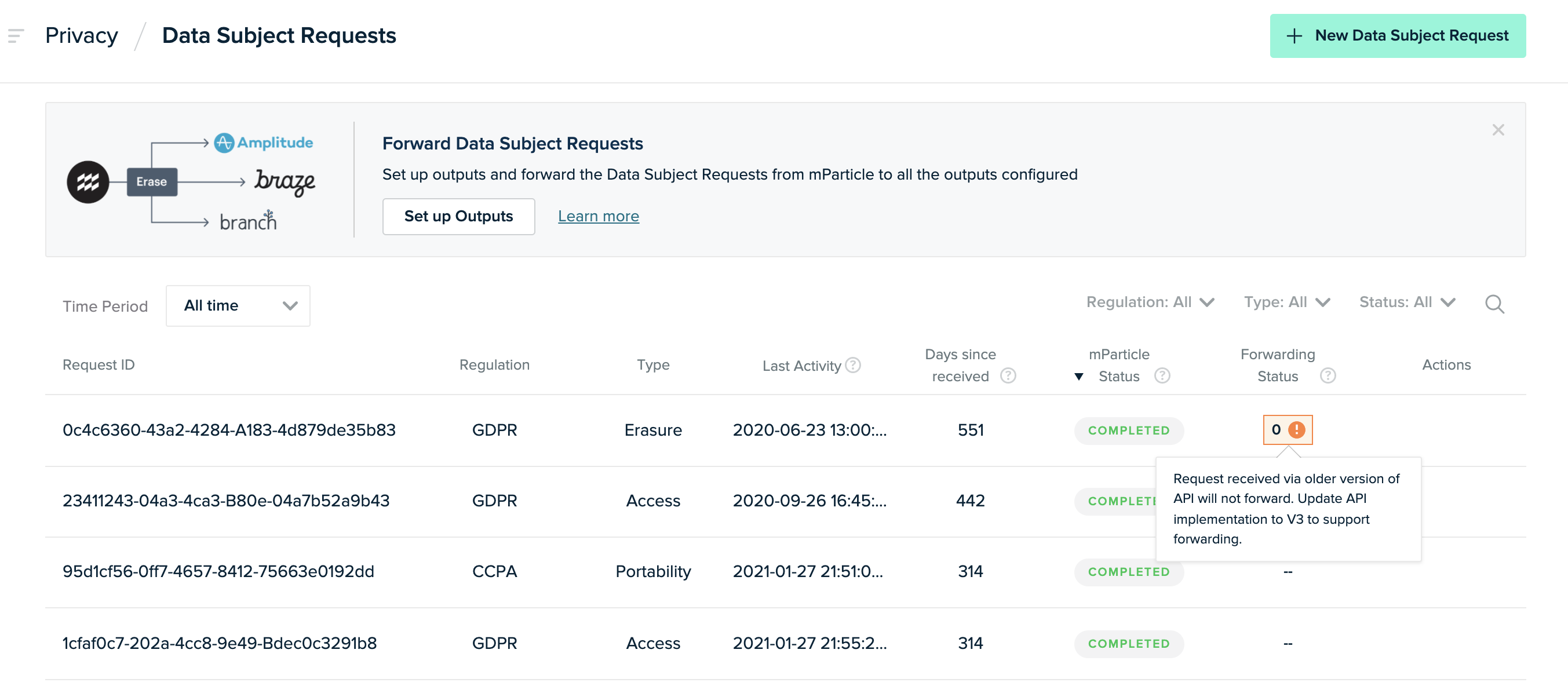Click the Erase box in diagram

tap(152, 182)
